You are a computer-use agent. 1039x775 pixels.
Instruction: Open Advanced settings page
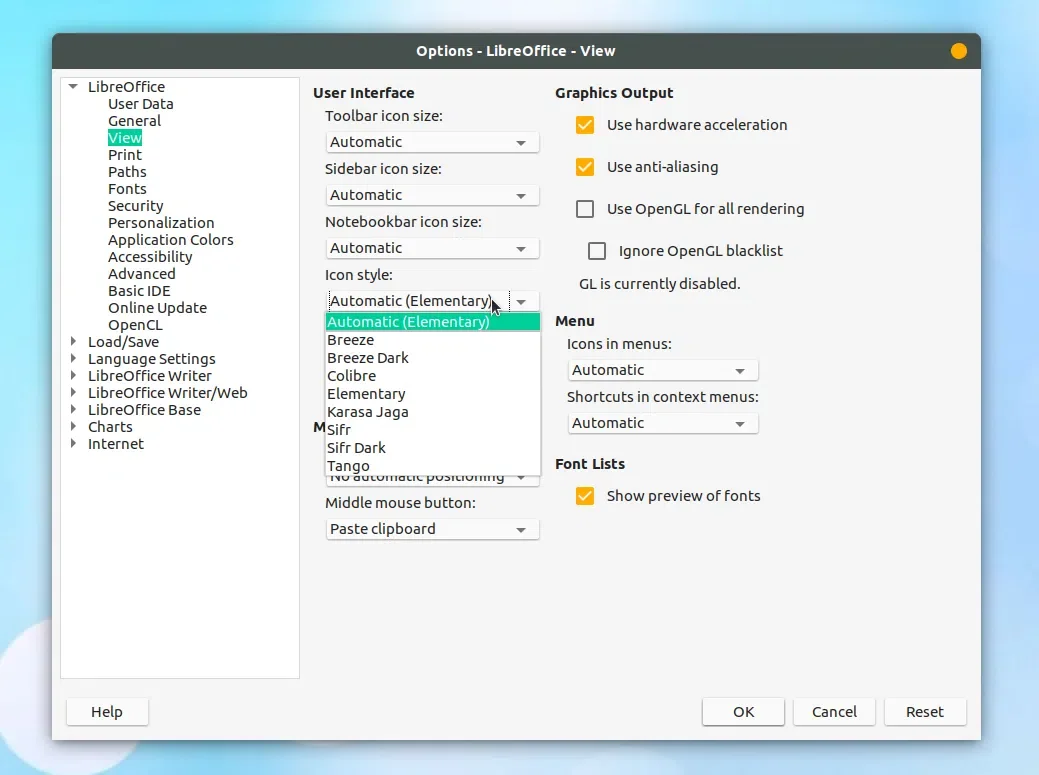[142, 274]
